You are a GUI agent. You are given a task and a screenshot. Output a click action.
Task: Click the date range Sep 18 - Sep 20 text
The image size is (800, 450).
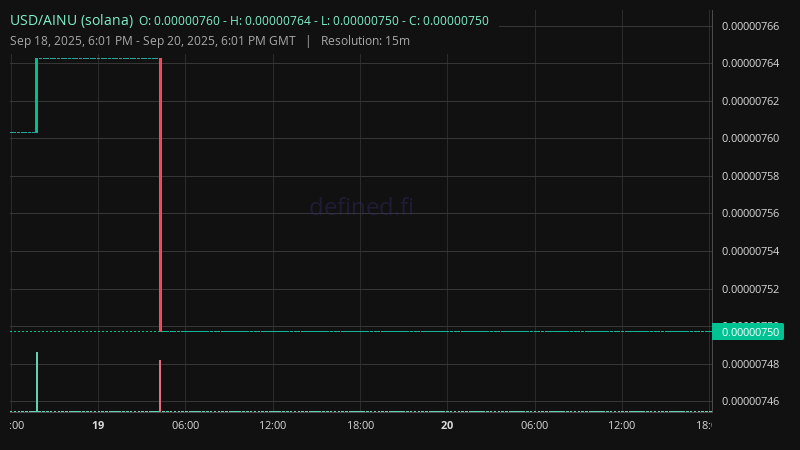(153, 41)
